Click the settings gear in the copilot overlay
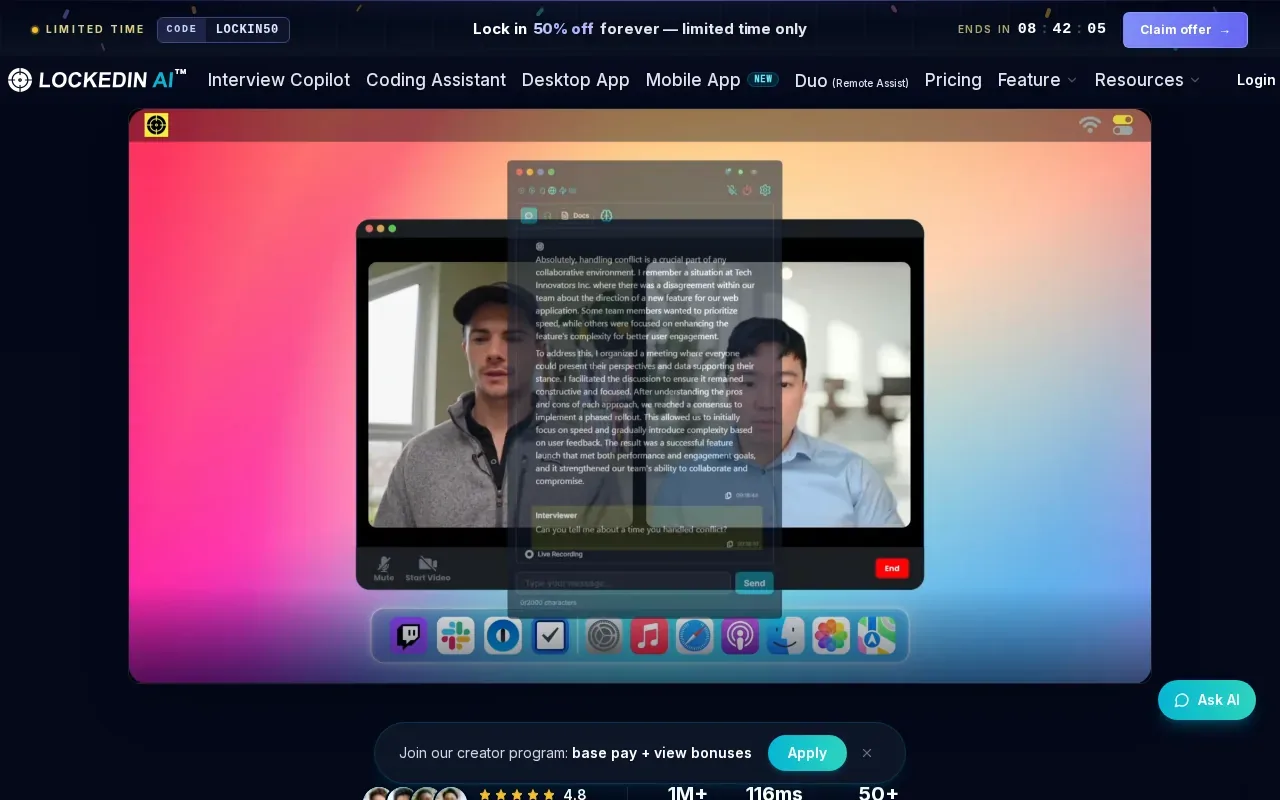 coord(765,190)
